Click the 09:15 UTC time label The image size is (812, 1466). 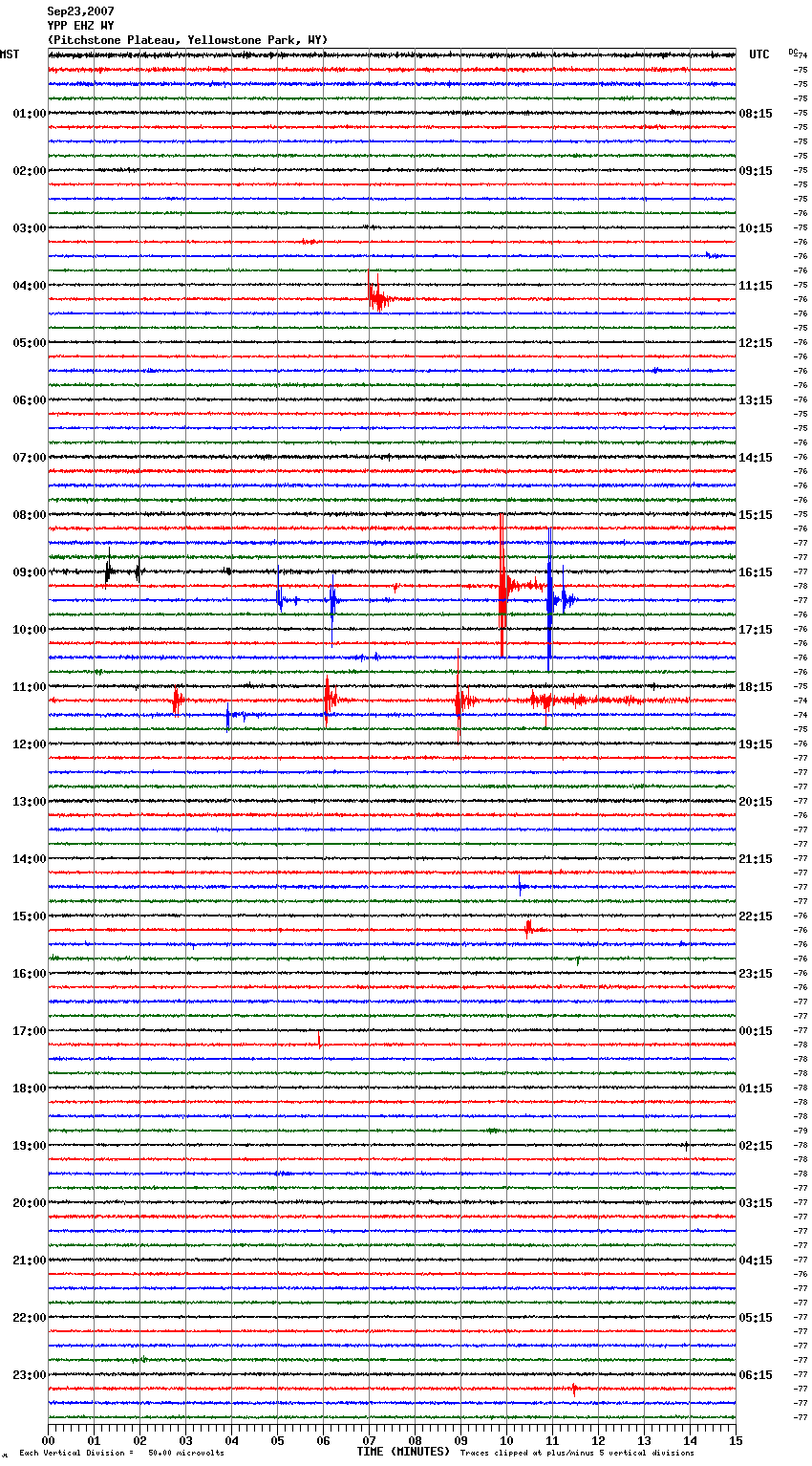756,171
